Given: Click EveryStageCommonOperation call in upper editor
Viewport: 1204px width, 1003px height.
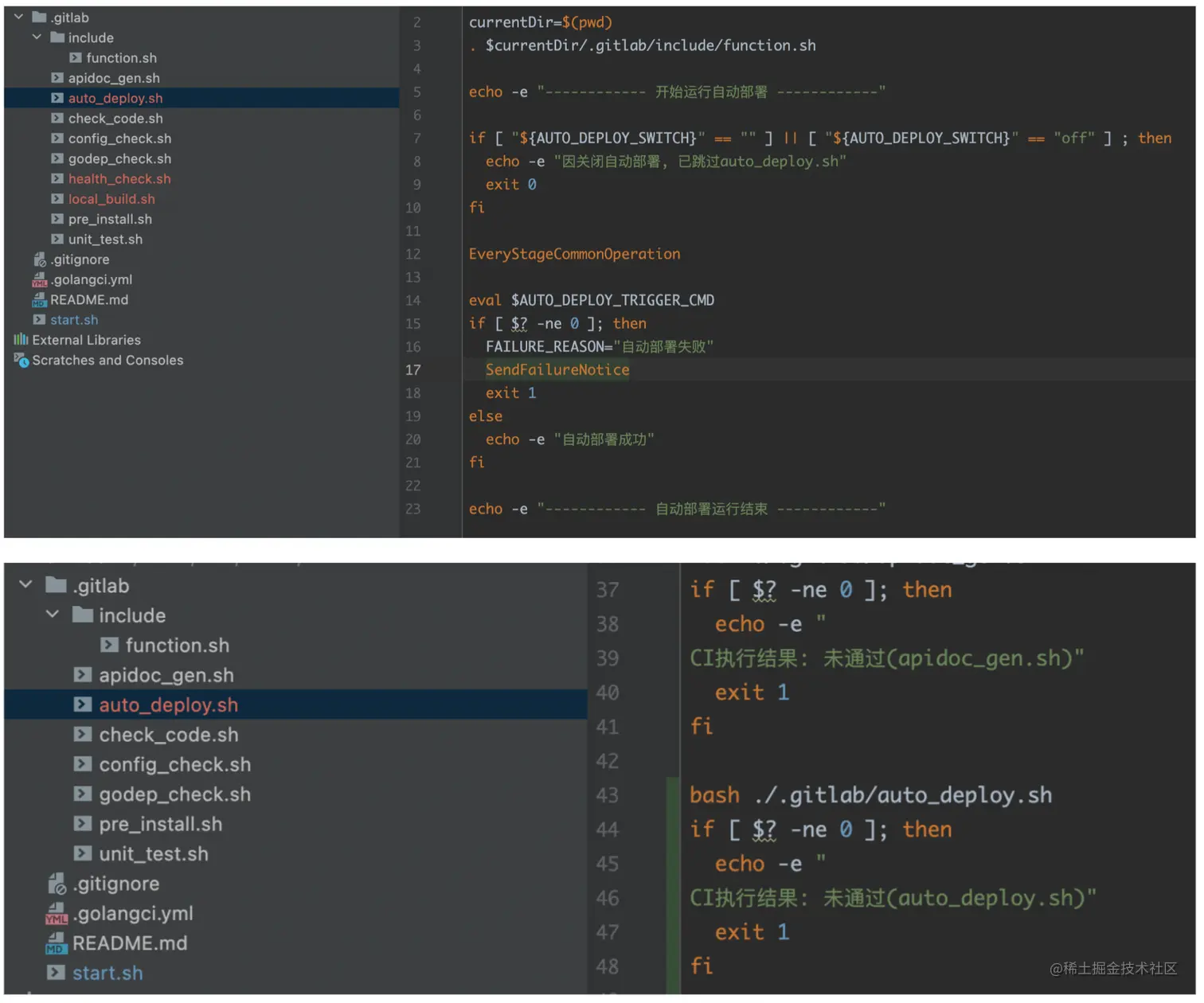Looking at the screenshot, I should point(574,254).
